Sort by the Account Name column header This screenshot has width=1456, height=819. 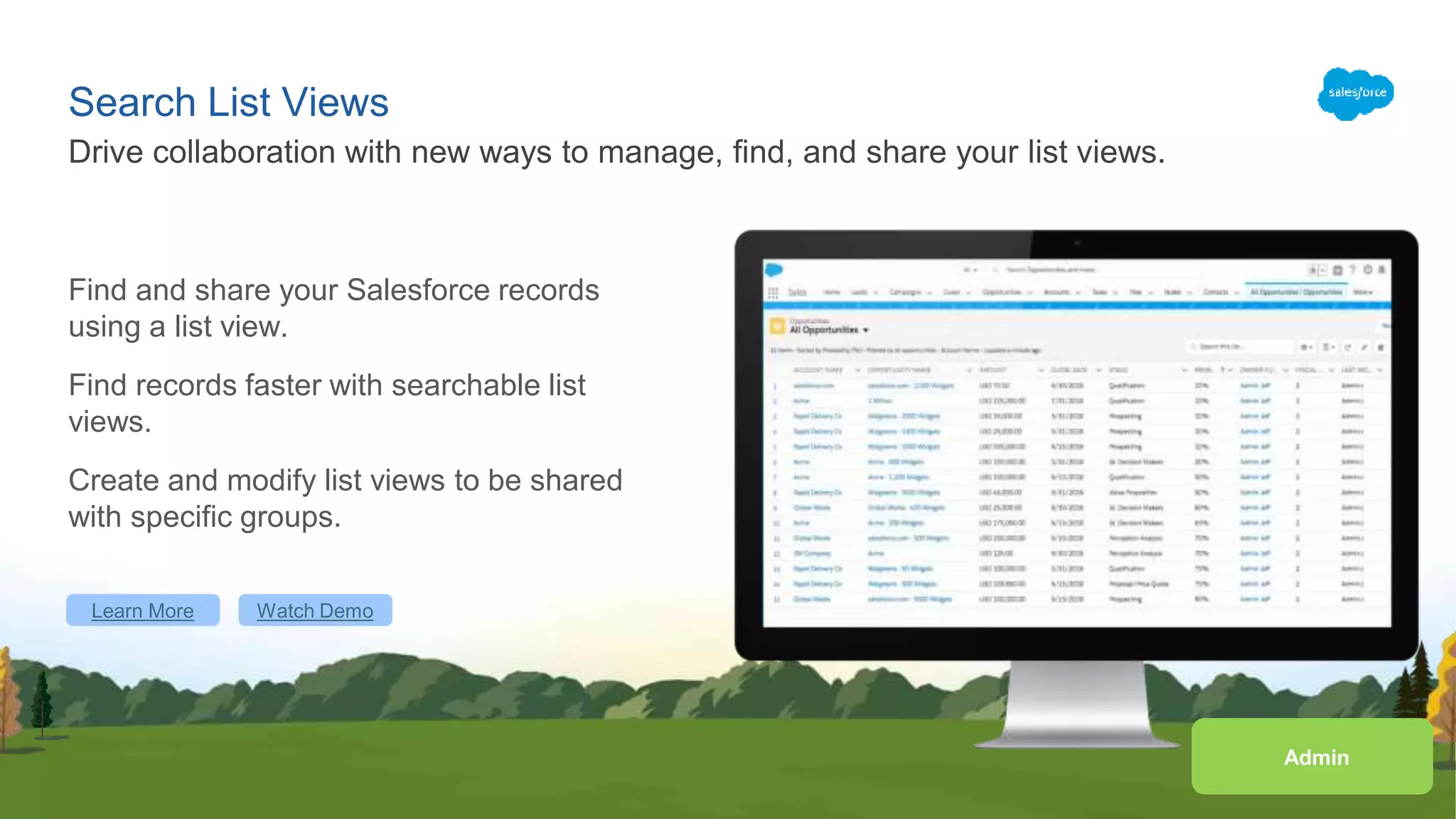pos(818,370)
